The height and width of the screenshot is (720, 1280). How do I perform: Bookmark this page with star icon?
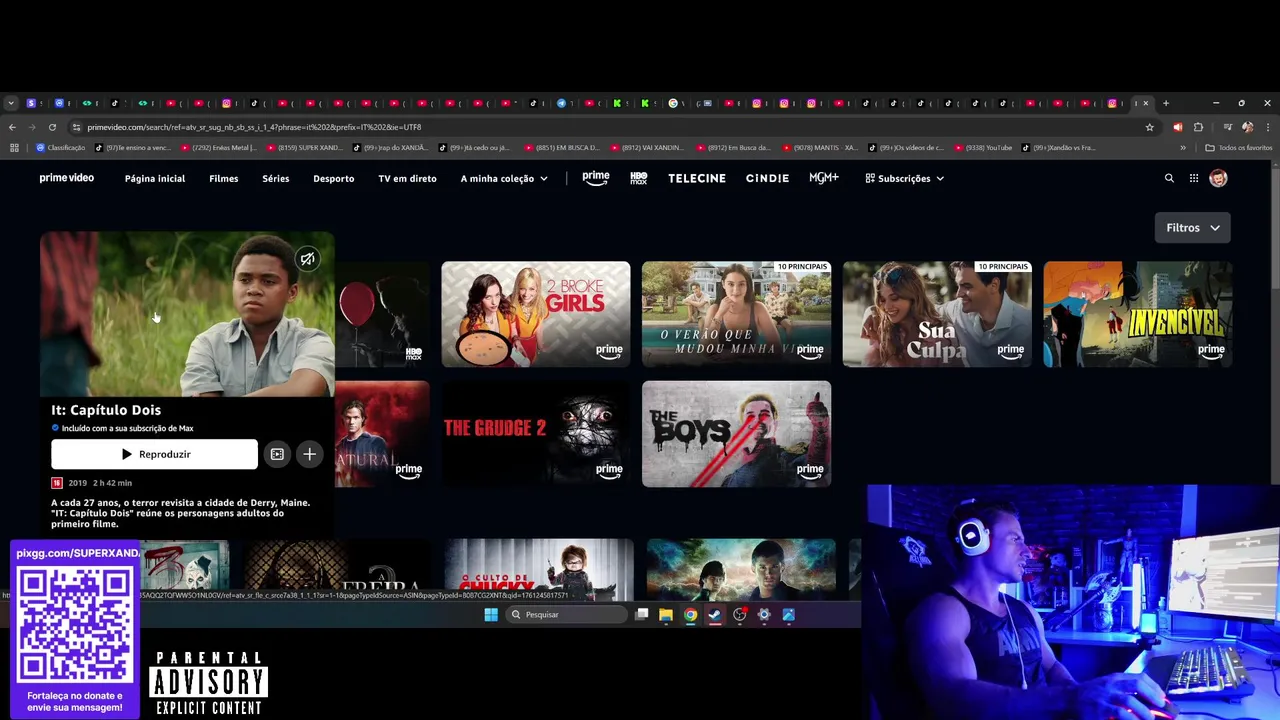1149,127
